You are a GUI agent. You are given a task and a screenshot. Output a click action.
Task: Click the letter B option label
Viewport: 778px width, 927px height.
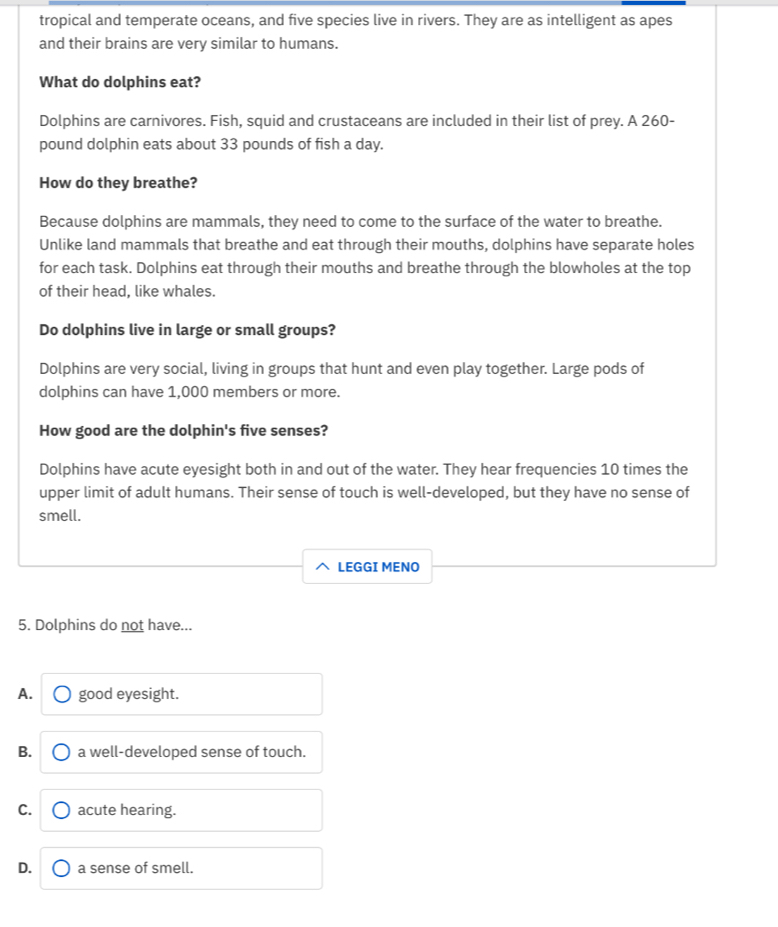tap(23, 752)
